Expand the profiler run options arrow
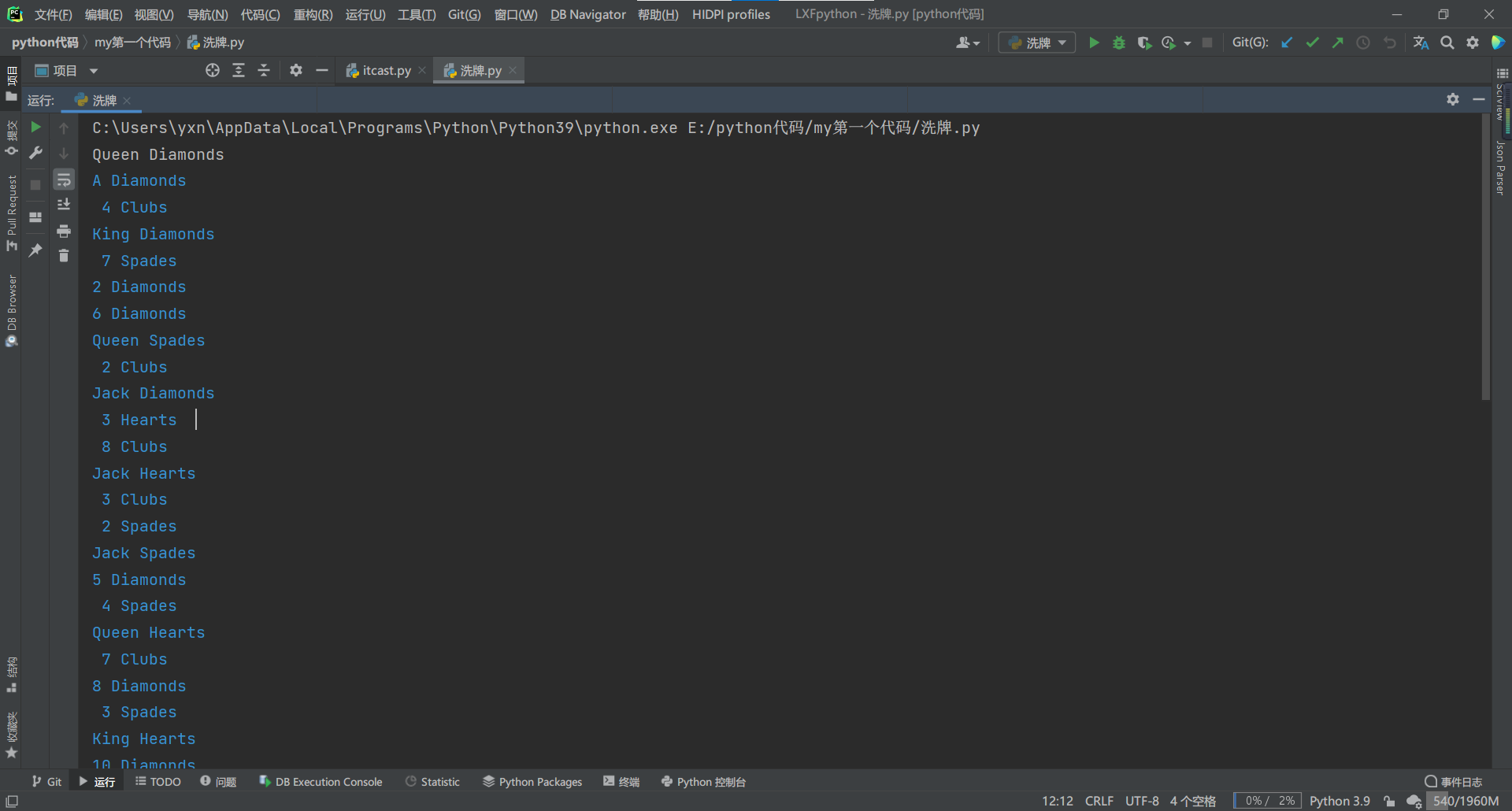The image size is (1512, 811). (x=1188, y=43)
